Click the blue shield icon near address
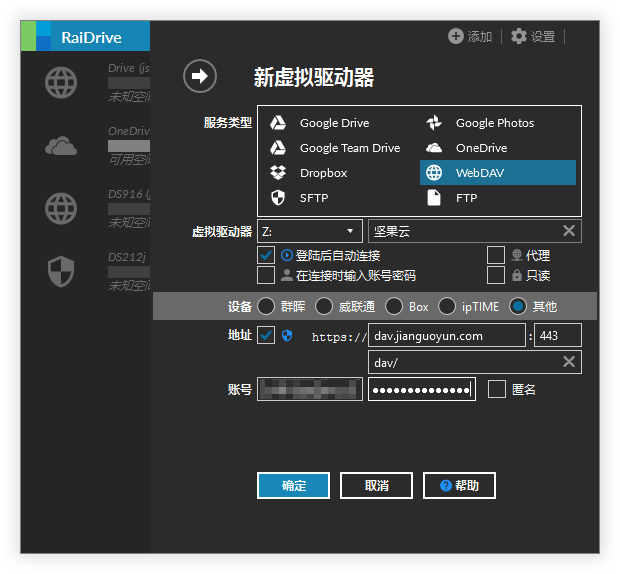The width and height of the screenshot is (620, 574). coord(287,336)
